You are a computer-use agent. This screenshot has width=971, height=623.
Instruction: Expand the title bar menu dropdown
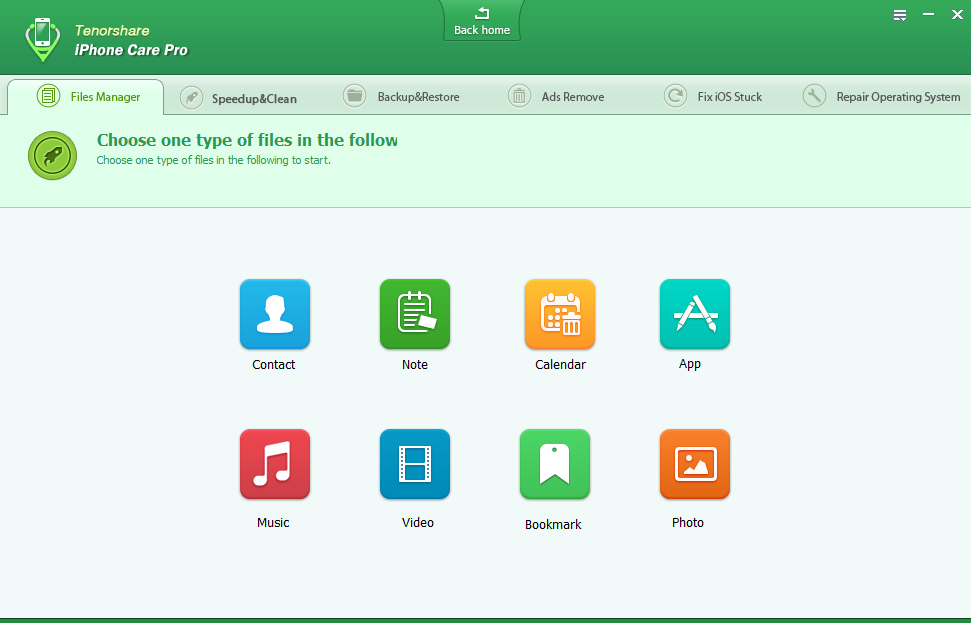[x=900, y=15]
